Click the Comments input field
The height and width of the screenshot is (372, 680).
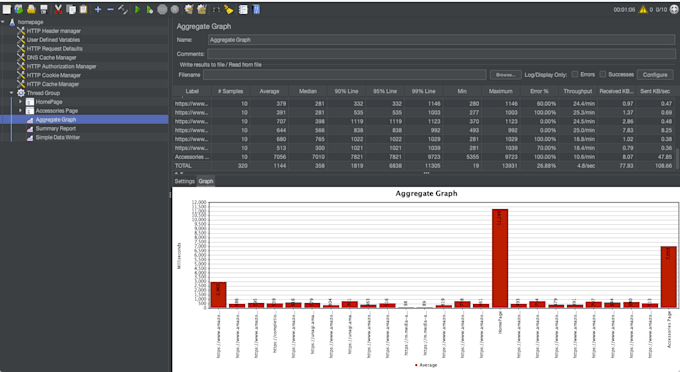point(441,54)
